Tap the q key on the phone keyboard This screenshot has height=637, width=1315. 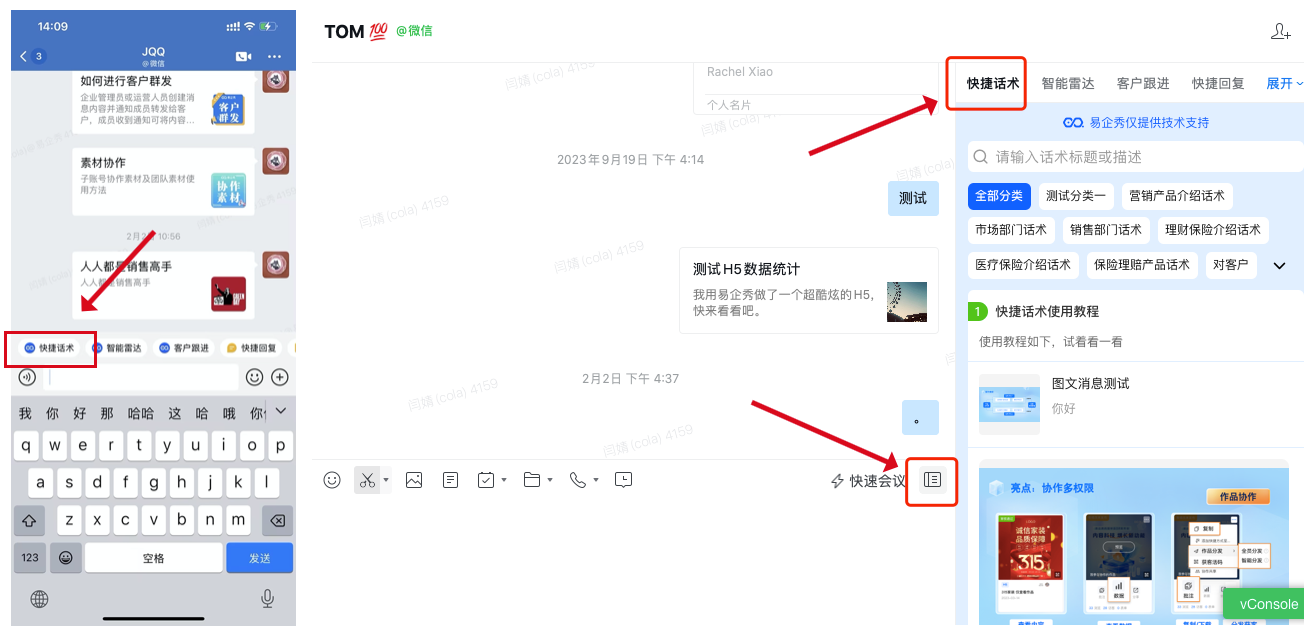(26, 446)
